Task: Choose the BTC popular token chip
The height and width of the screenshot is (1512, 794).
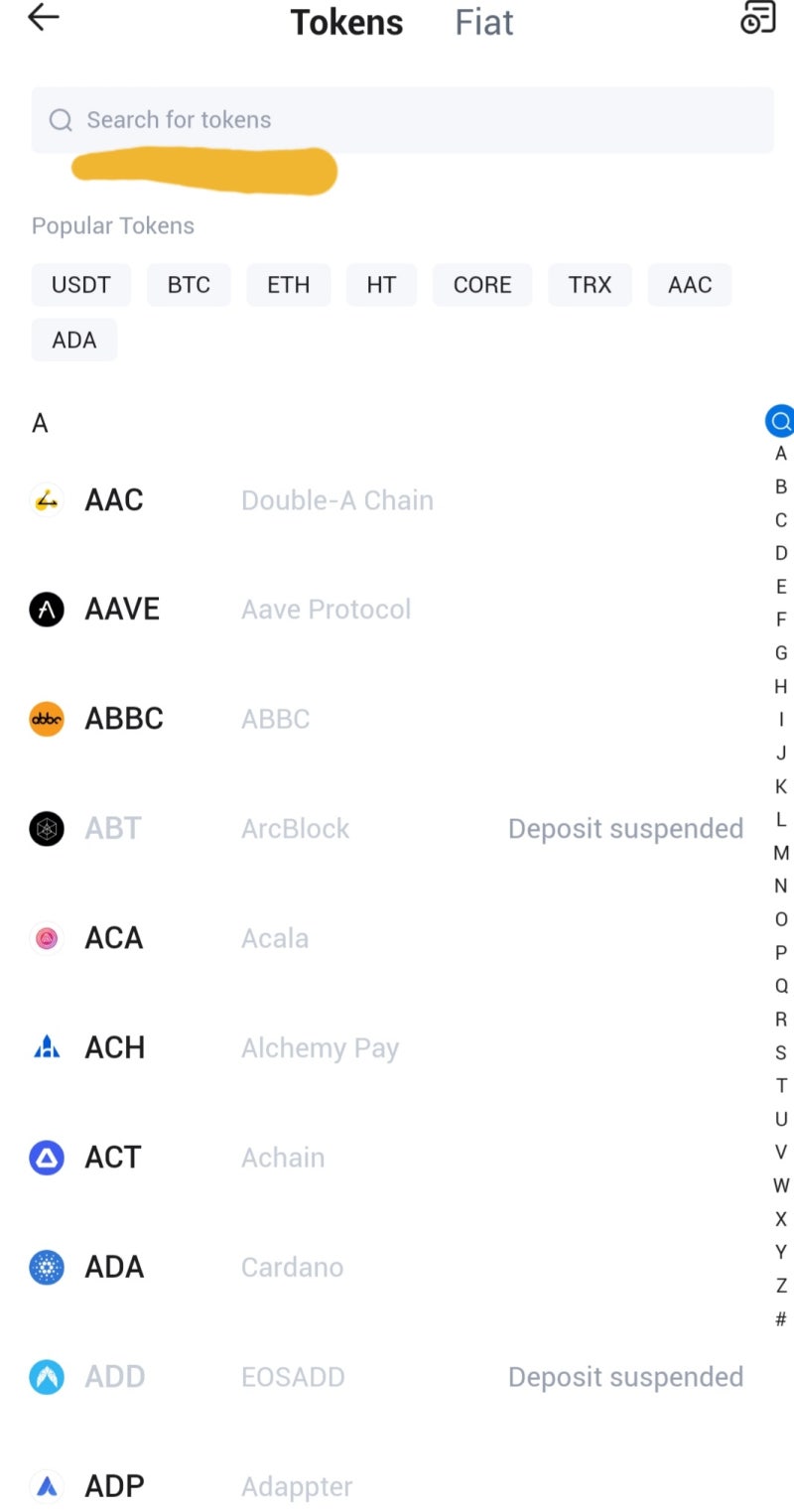Action: 189,285
